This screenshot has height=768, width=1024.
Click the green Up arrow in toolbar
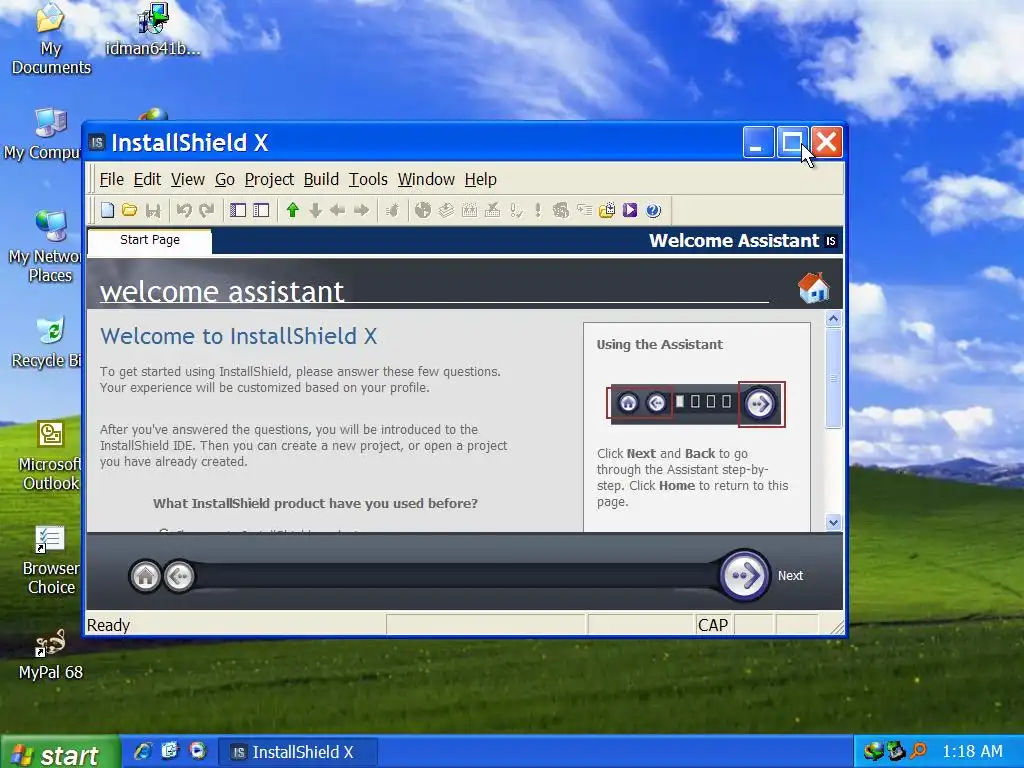[293, 210]
